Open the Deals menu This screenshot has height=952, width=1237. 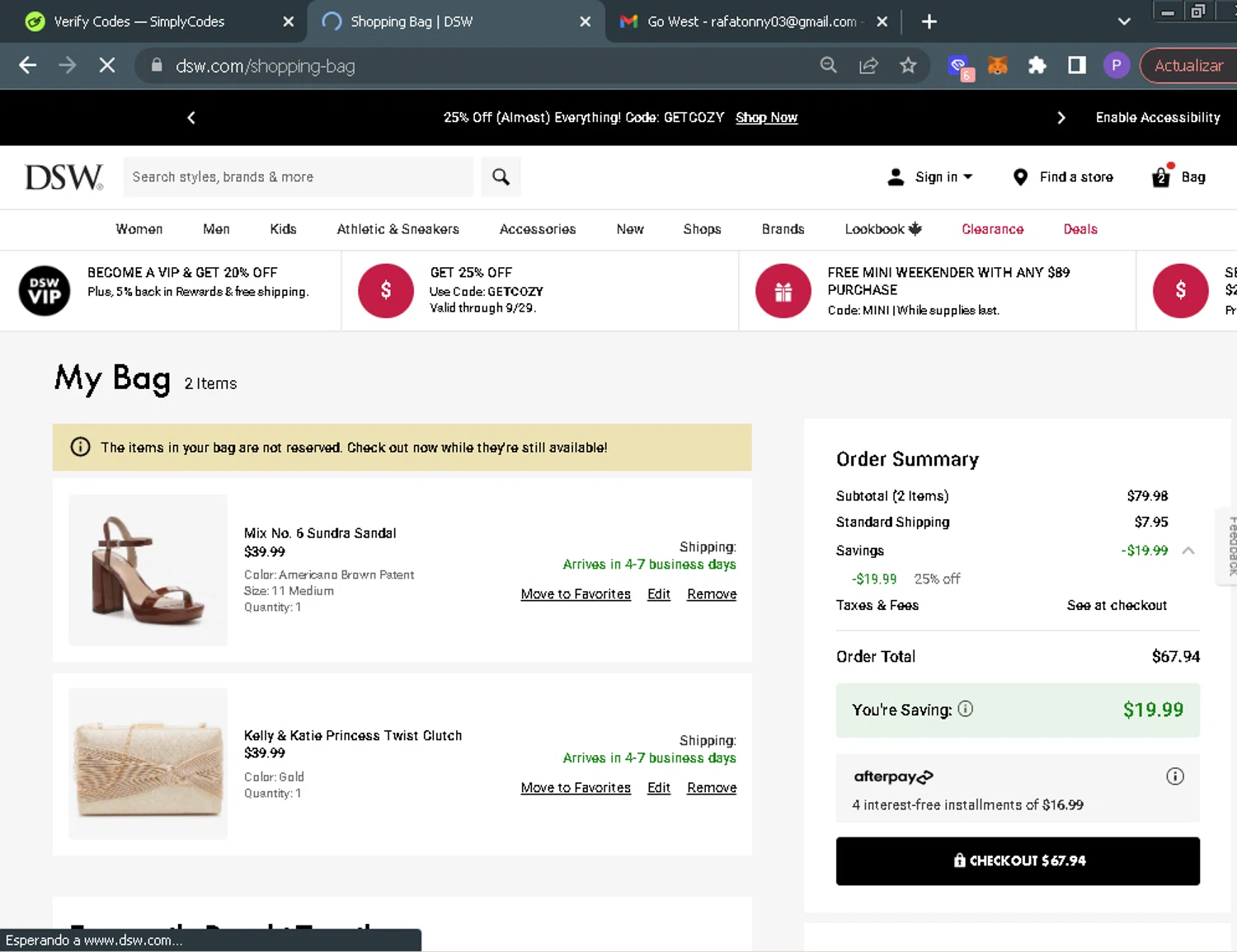coord(1080,229)
